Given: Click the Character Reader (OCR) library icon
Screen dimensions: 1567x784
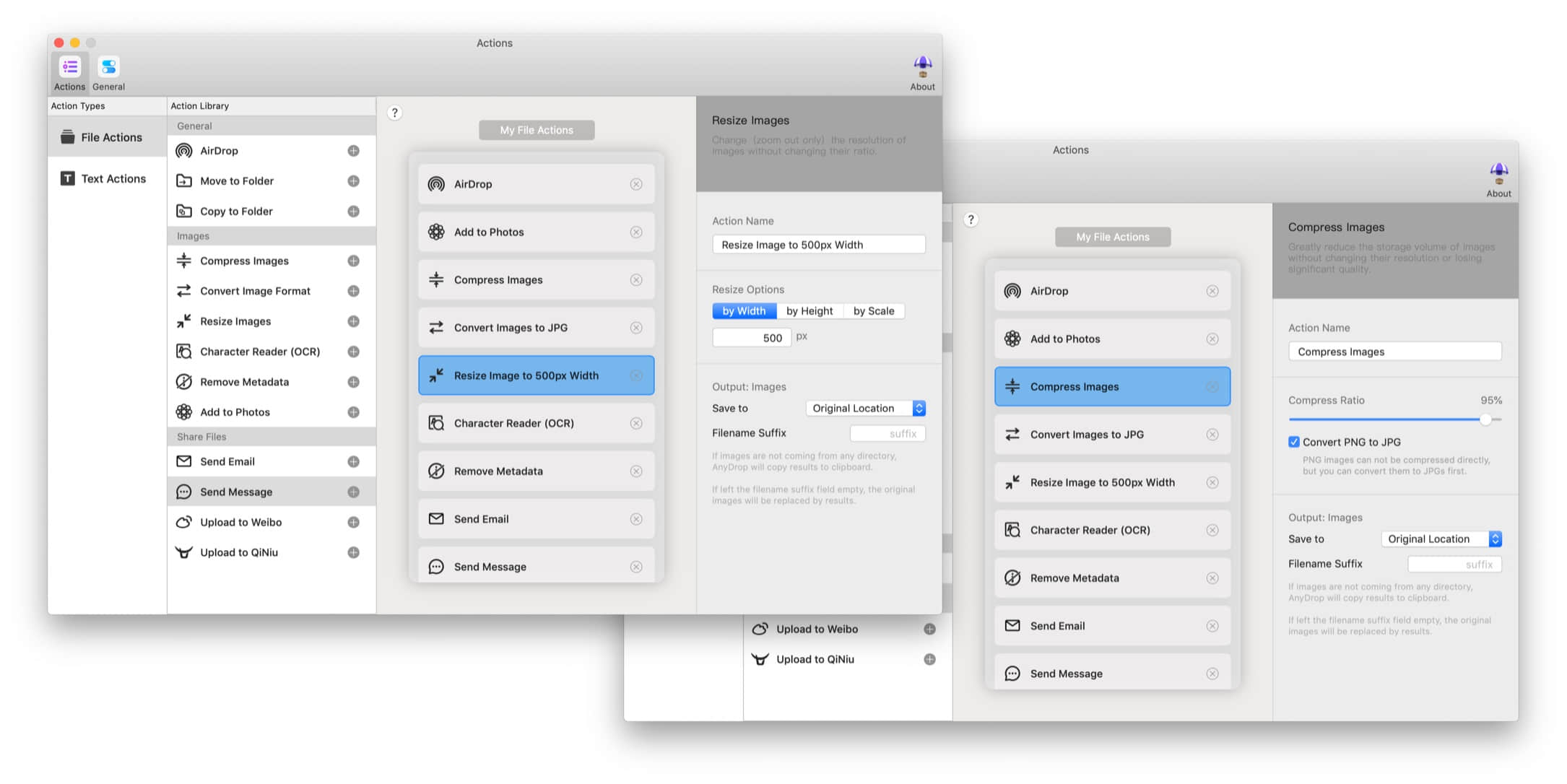Looking at the screenshot, I should point(184,352).
